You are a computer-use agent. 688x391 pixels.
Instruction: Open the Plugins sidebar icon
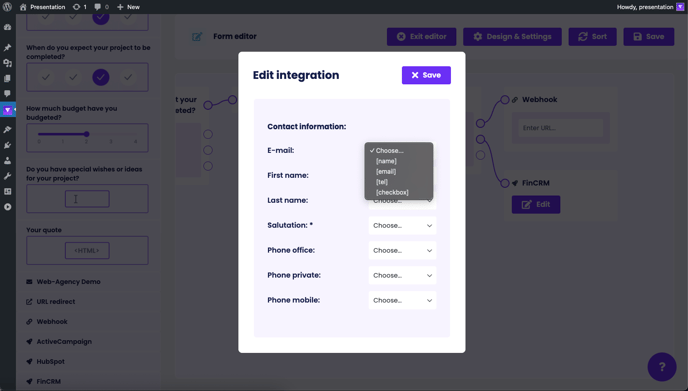tap(7, 145)
